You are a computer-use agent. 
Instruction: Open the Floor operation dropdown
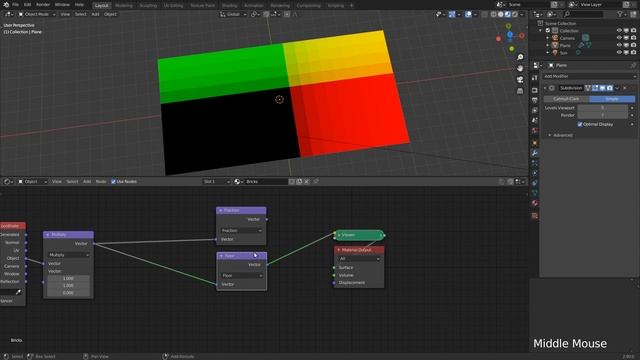click(241, 276)
